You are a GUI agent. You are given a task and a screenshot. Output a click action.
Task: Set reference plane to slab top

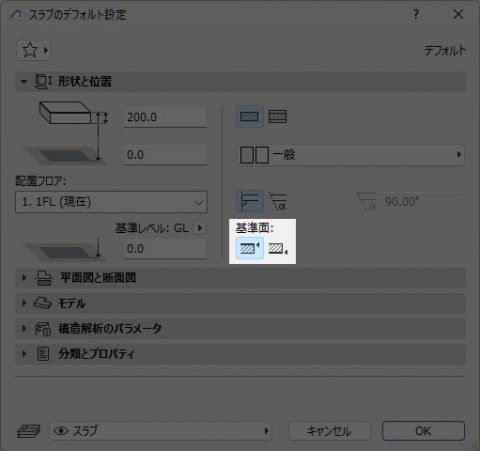pos(250,248)
